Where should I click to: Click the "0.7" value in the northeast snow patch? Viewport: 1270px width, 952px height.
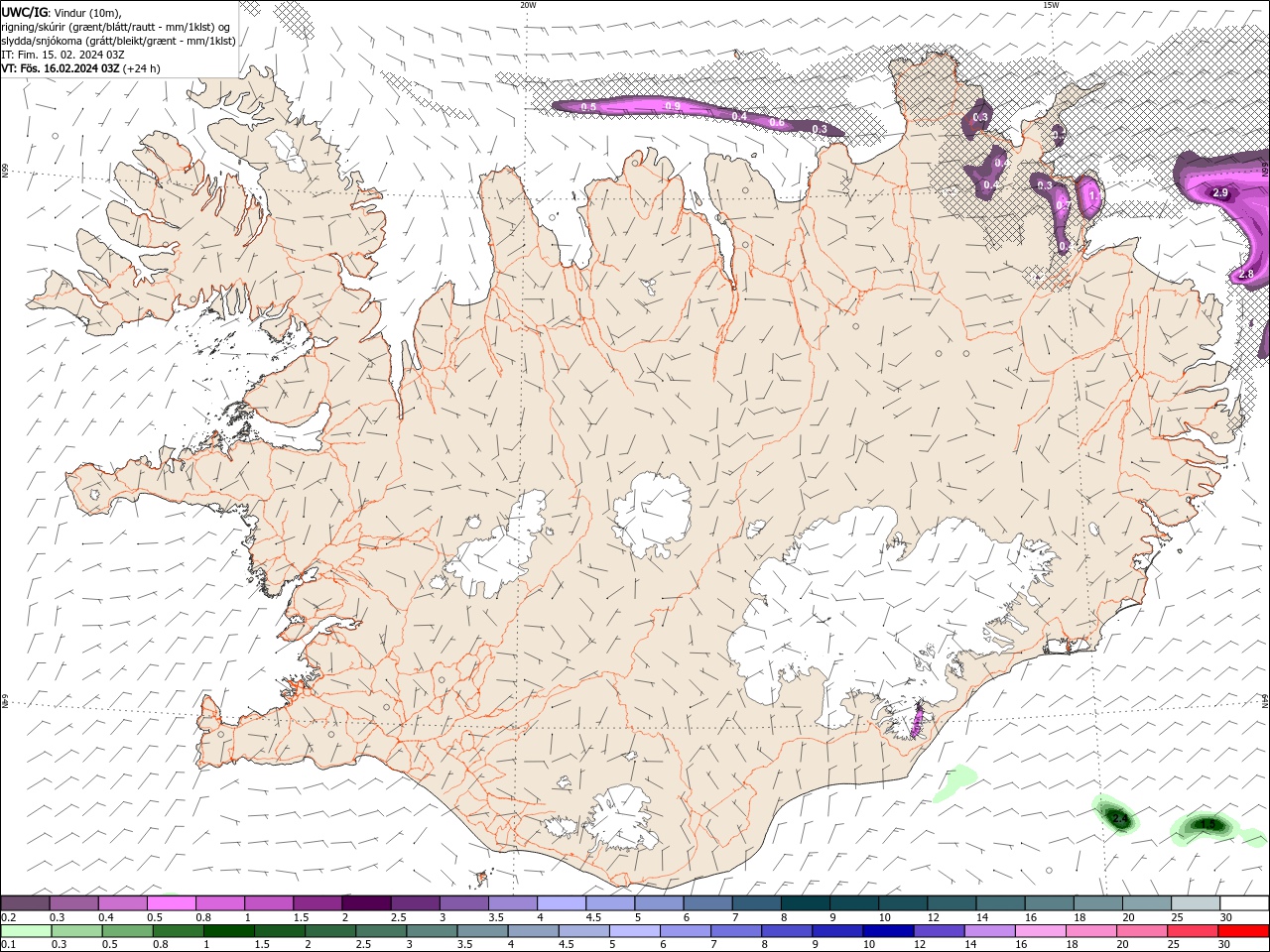[x=1062, y=205]
